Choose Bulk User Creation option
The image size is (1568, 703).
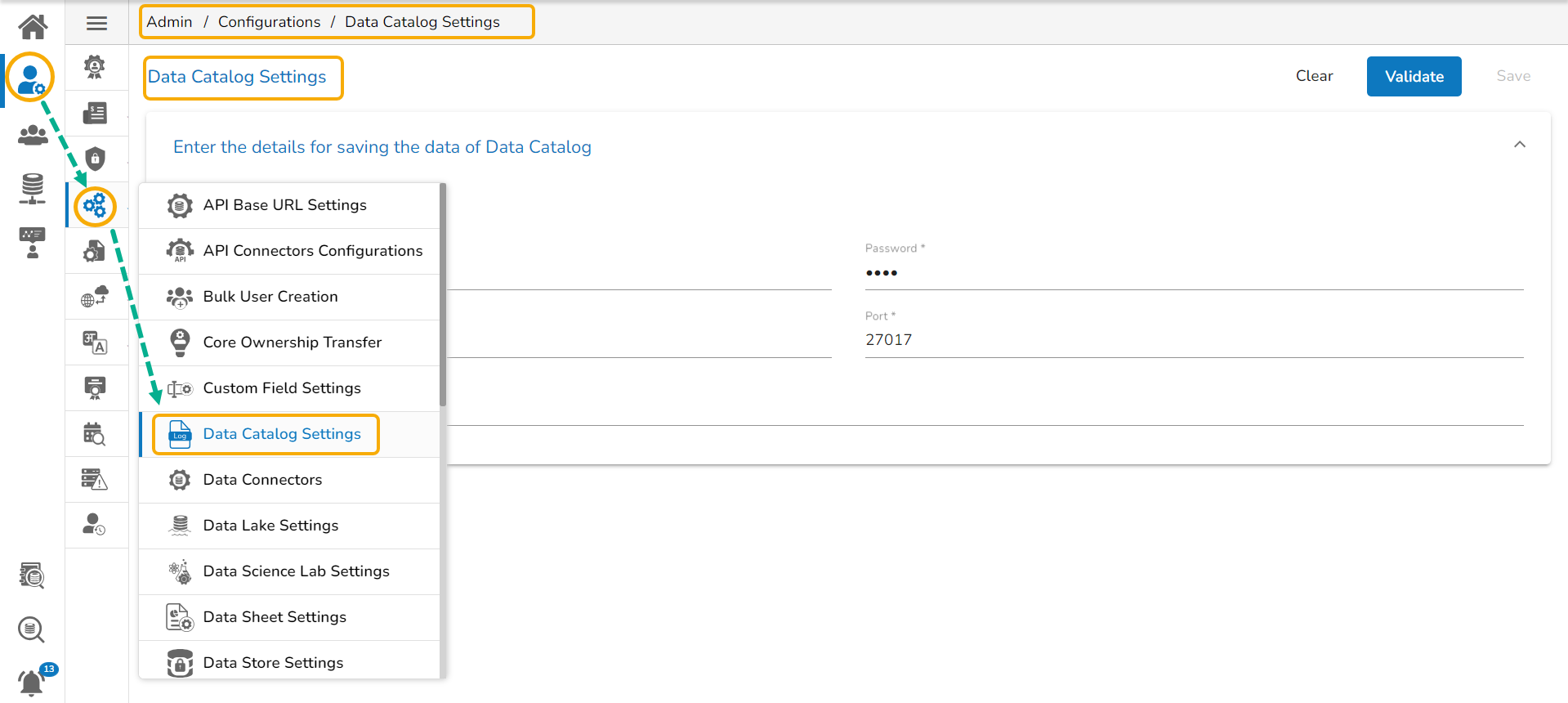click(x=270, y=297)
